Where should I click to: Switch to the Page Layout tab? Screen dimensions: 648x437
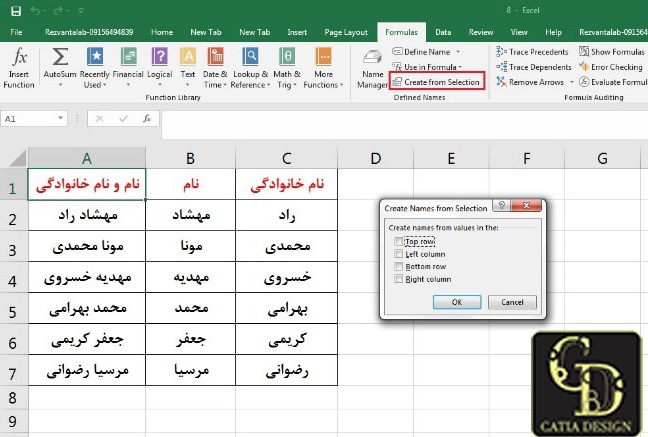click(x=346, y=32)
